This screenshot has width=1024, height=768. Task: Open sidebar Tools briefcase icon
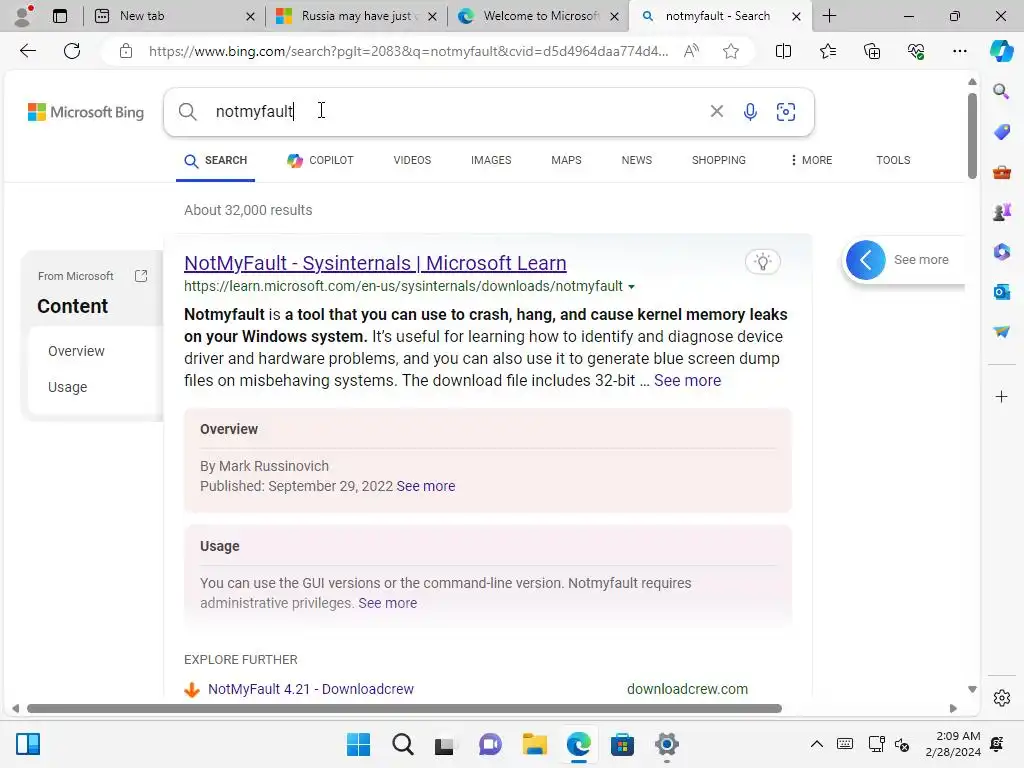pos(1001,172)
